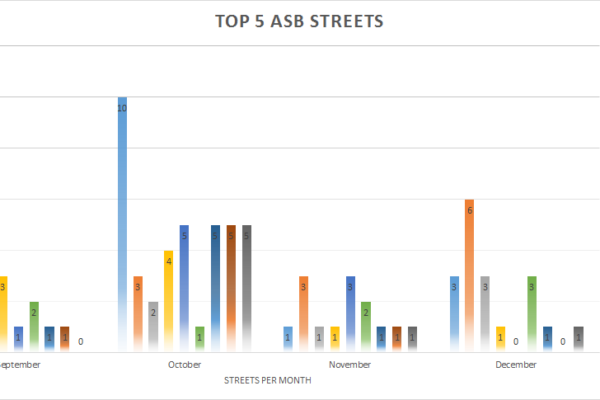Select the yellow December bar labeled 1
Image resolution: width=600 pixels, height=400 pixels.
tap(500, 339)
